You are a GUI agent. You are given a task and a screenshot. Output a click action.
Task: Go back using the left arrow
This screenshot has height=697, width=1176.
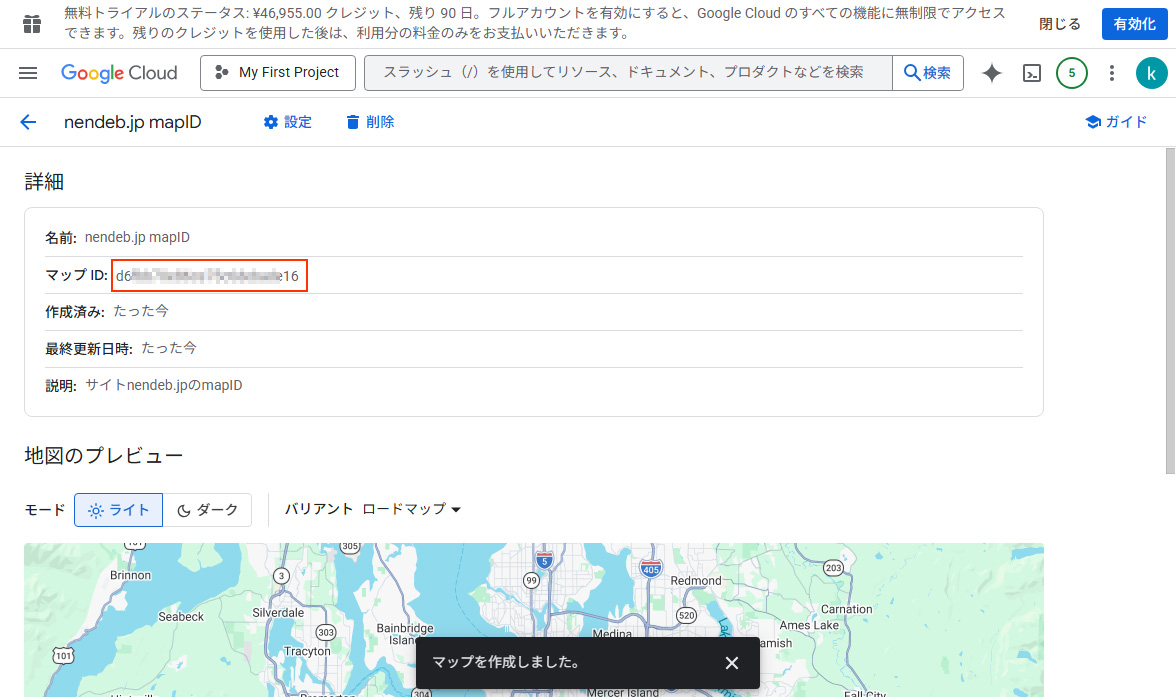(x=28, y=122)
